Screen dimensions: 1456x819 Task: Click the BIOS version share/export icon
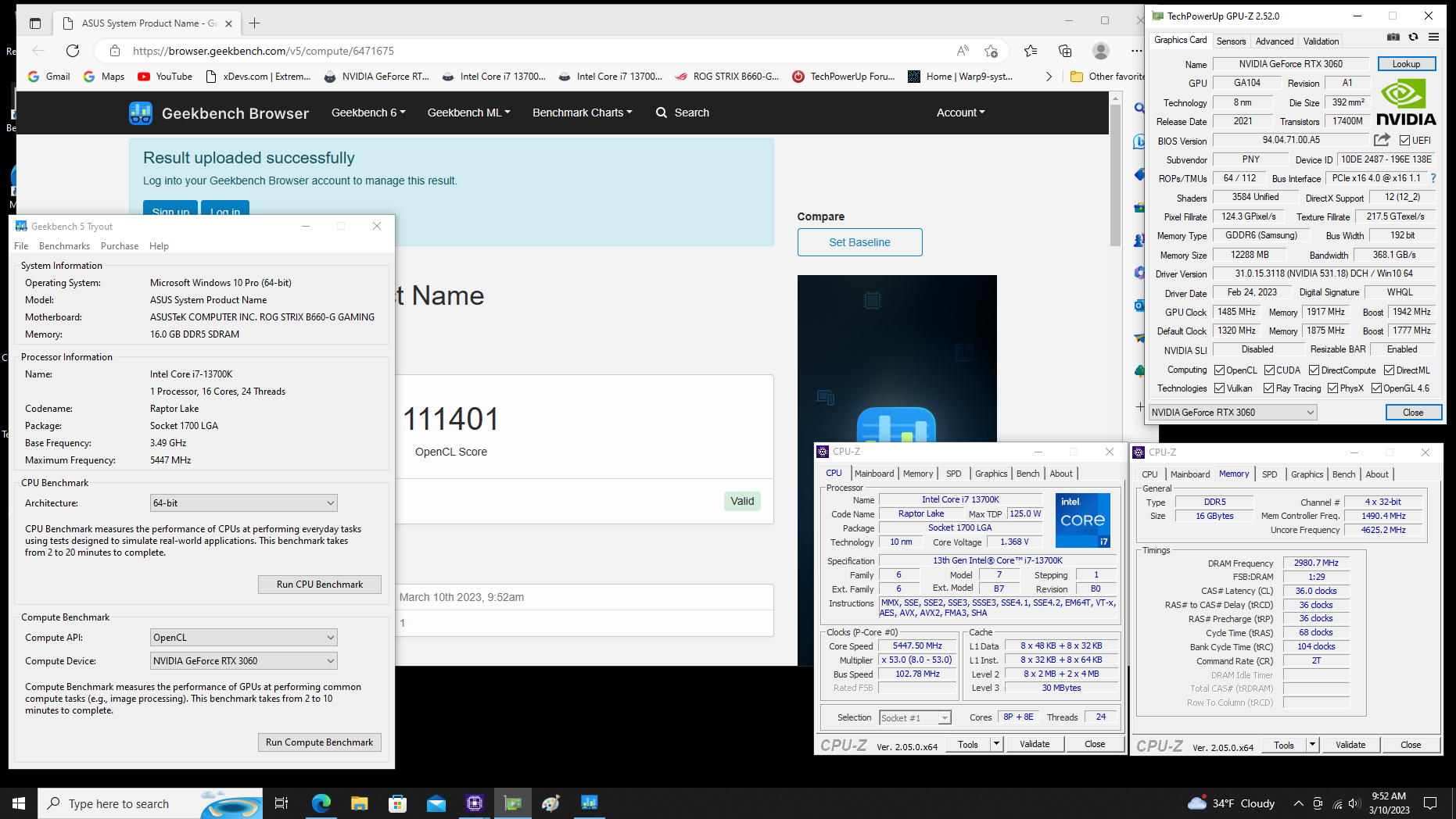(x=1382, y=140)
